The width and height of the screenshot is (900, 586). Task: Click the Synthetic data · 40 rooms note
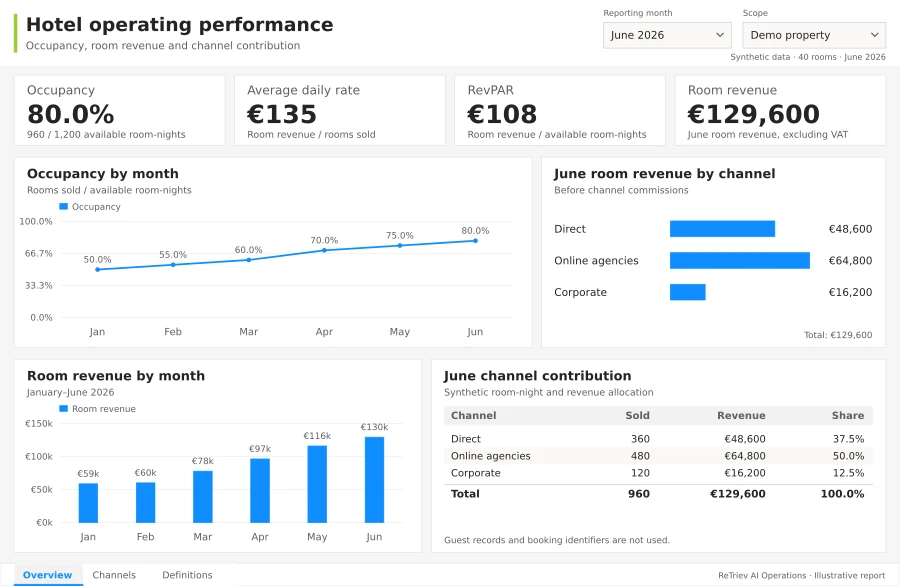[x=808, y=57]
